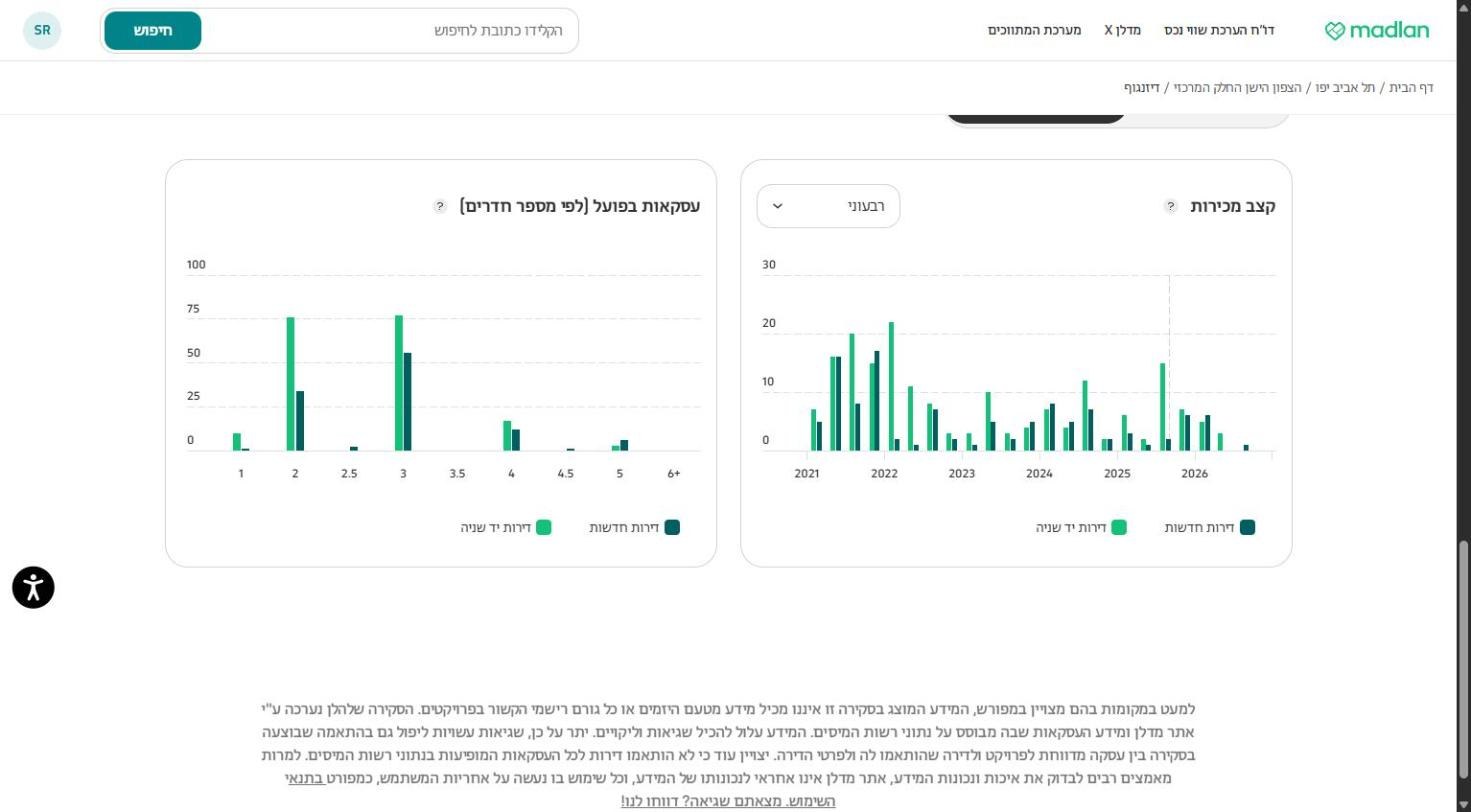Open the הצפון הישן החלק המרכזי breadcrumb
Image resolution: width=1471 pixels, height=812 pixels.
point(1238,88)
